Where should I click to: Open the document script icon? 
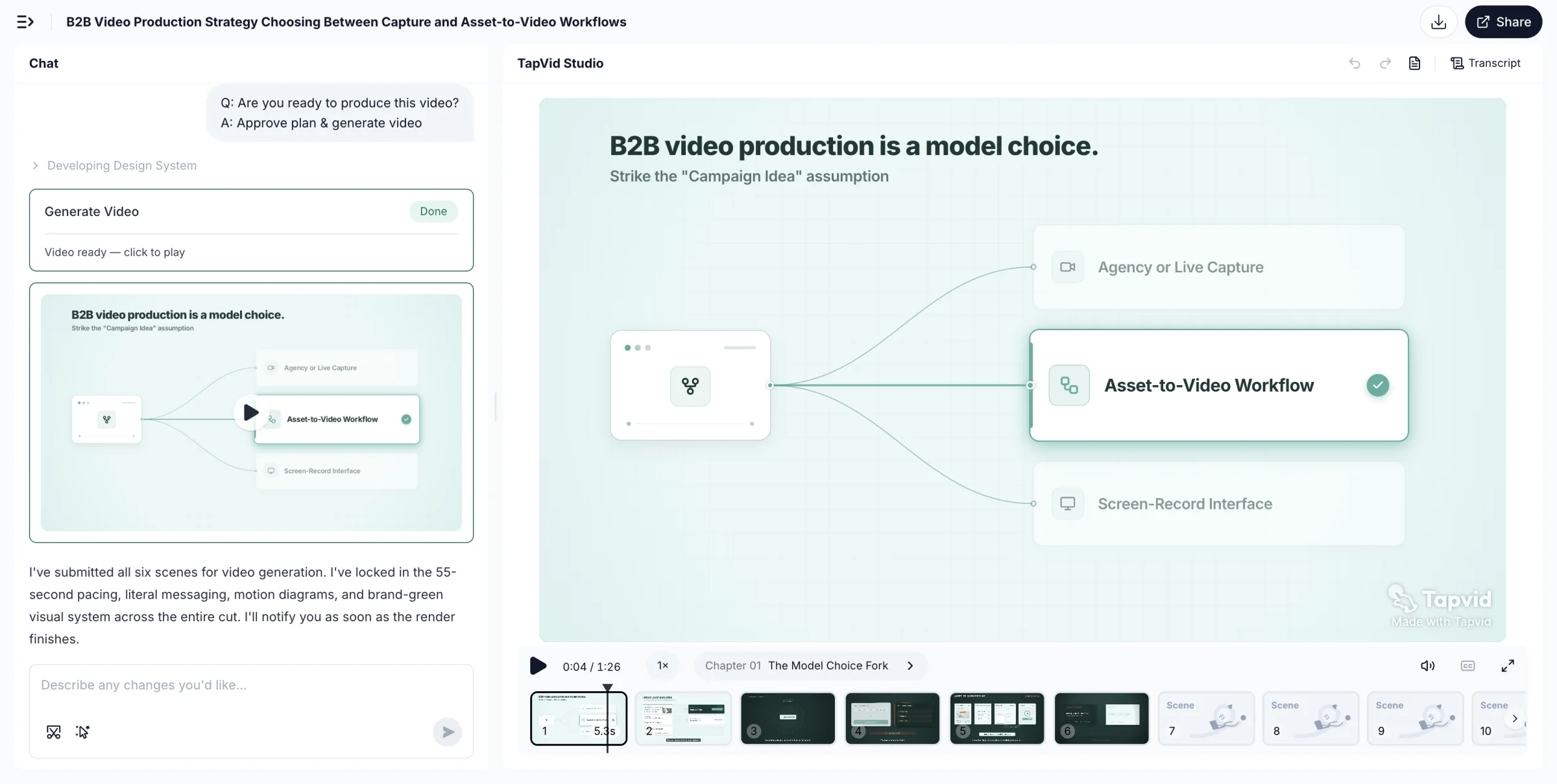(x=1415, y=63)
